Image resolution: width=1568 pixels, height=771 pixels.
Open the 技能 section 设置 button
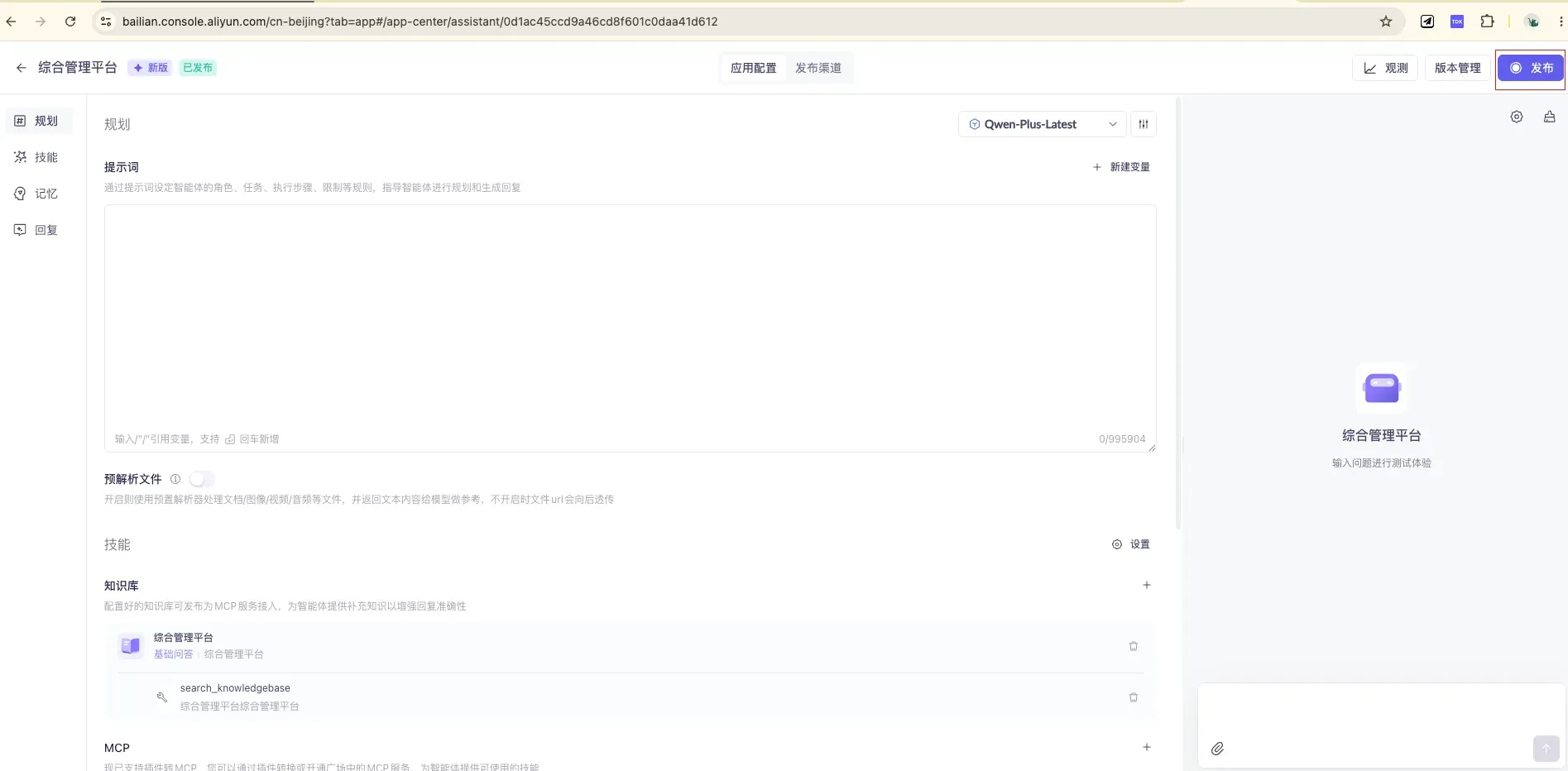point(1131,544)
